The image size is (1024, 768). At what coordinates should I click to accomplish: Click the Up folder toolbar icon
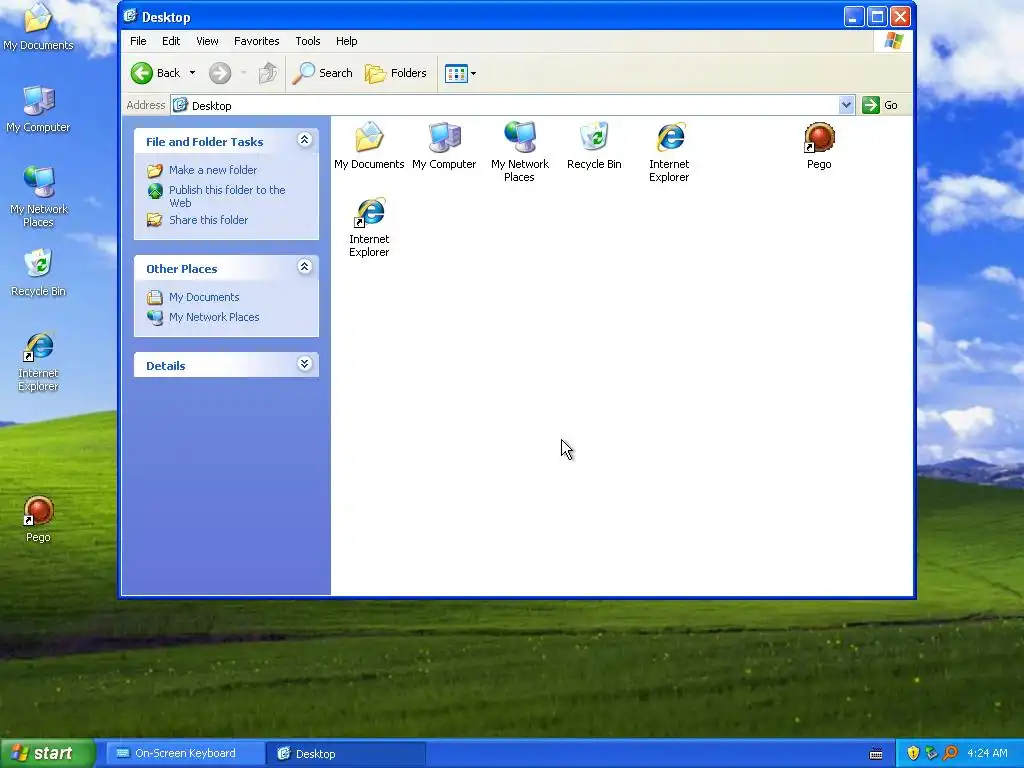pyautogui.click(x=268, y=73)
